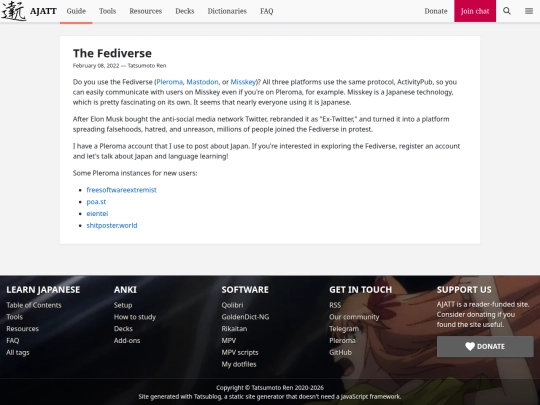
Task: Open the search magnifier icon
Action: click(x=507, y=11)
